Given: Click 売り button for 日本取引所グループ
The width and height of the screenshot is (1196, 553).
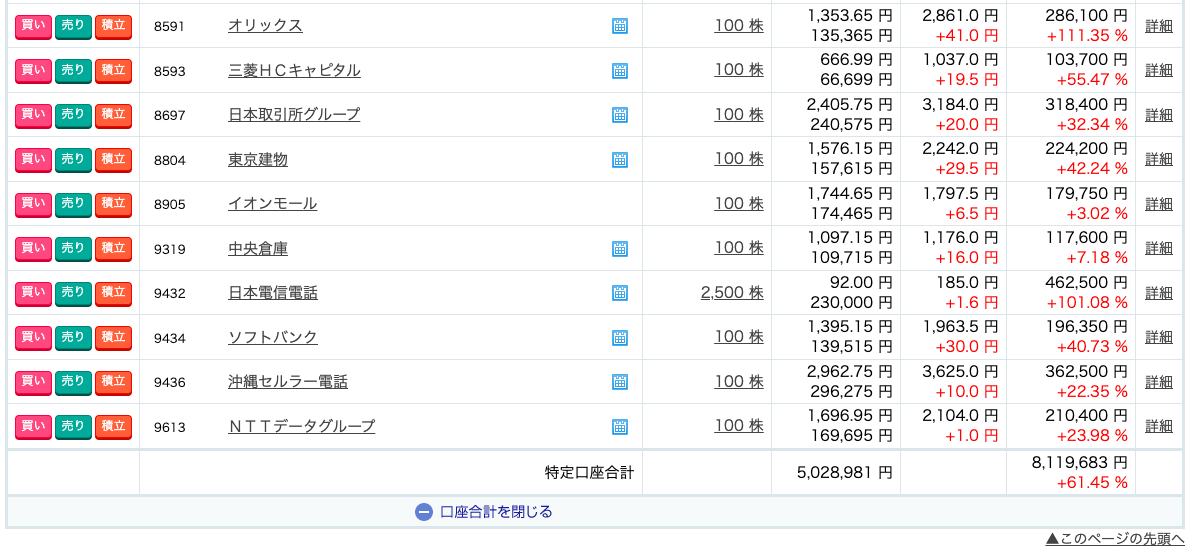Looking at the screenshot, I should (73, 115).
